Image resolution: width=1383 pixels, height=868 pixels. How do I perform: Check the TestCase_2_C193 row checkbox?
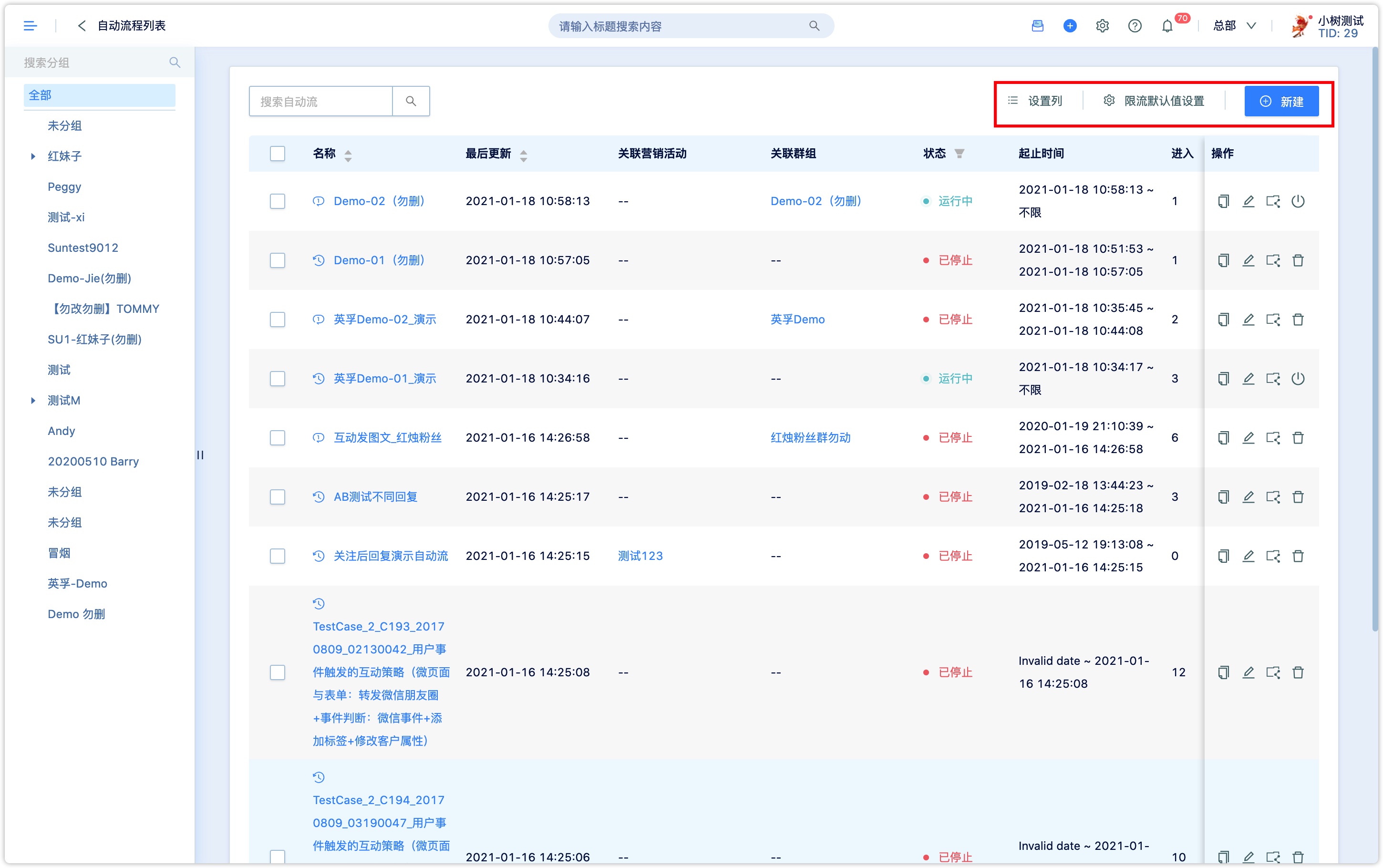(277, 672)
